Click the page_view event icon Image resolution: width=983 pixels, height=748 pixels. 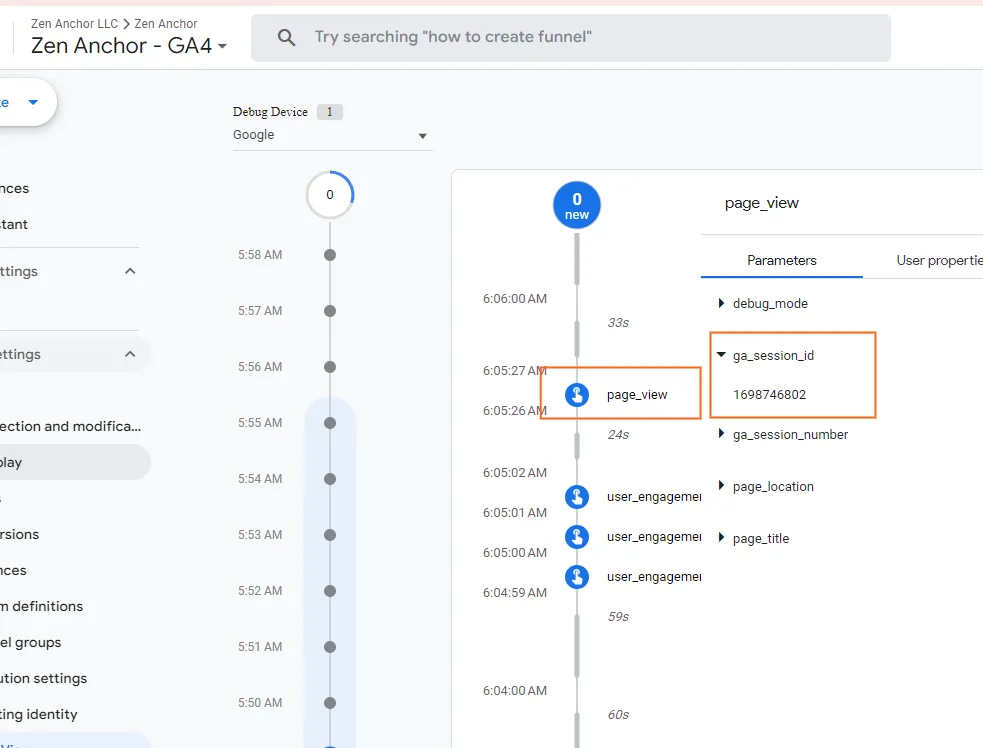[x=577, y=395]
